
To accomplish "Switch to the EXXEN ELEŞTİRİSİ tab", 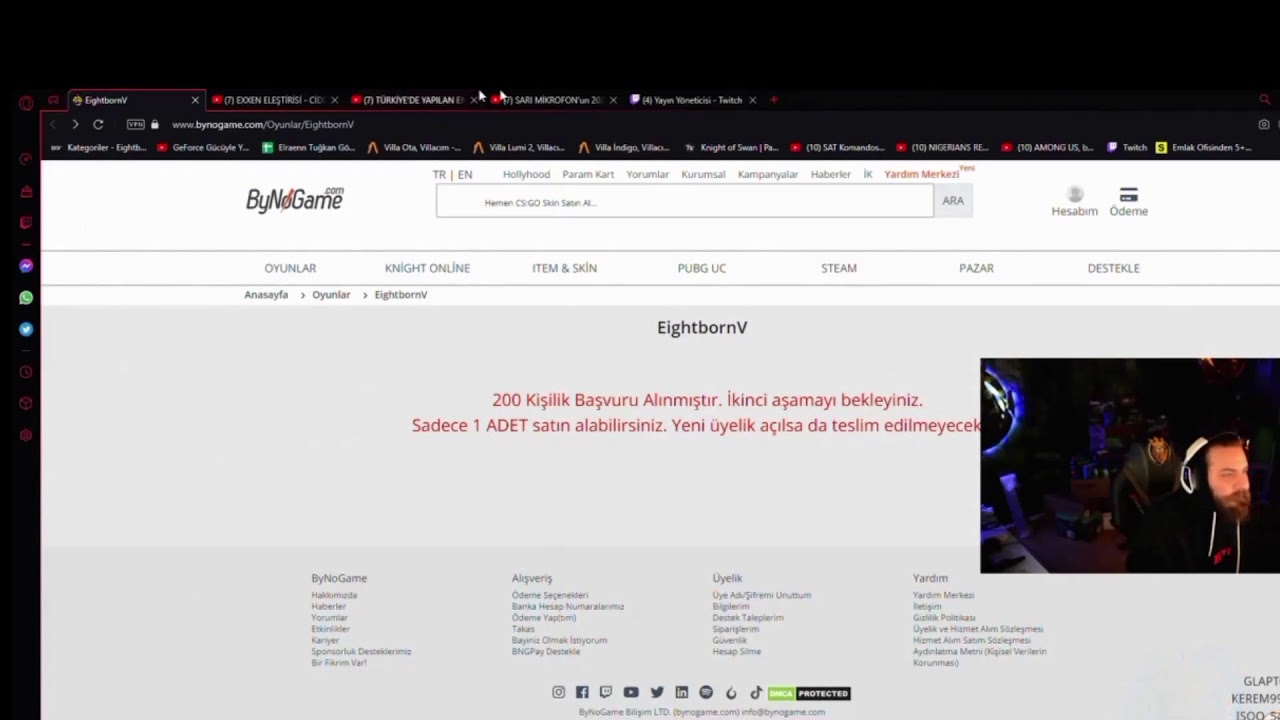I will (x=273, y=100).
